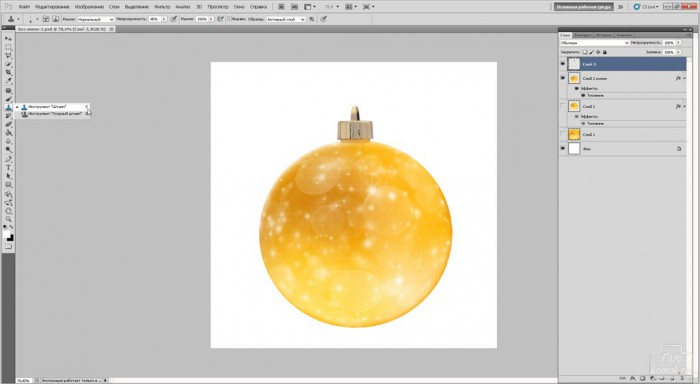Screen dimensions: 700x384
Task: Open the Файл menu
Action: [24, 7]
